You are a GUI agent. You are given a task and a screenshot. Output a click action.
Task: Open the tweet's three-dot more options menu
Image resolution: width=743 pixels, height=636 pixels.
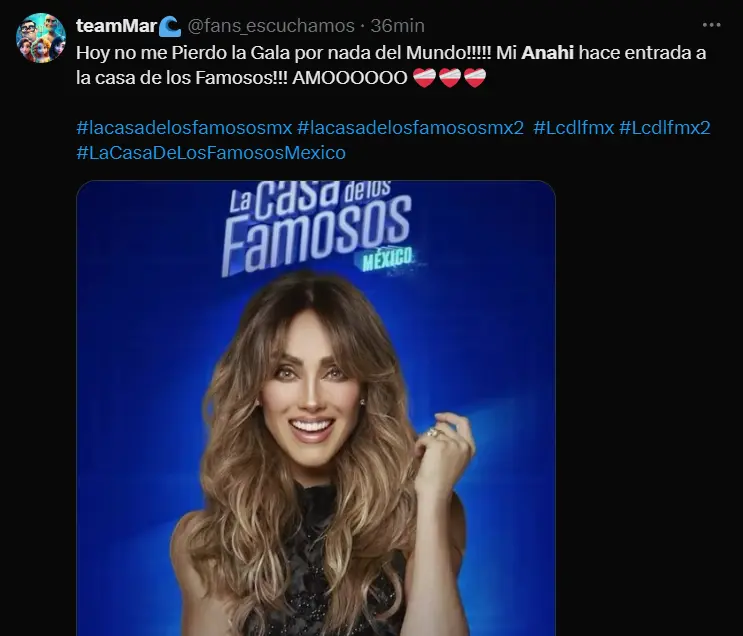click(711, 25)
